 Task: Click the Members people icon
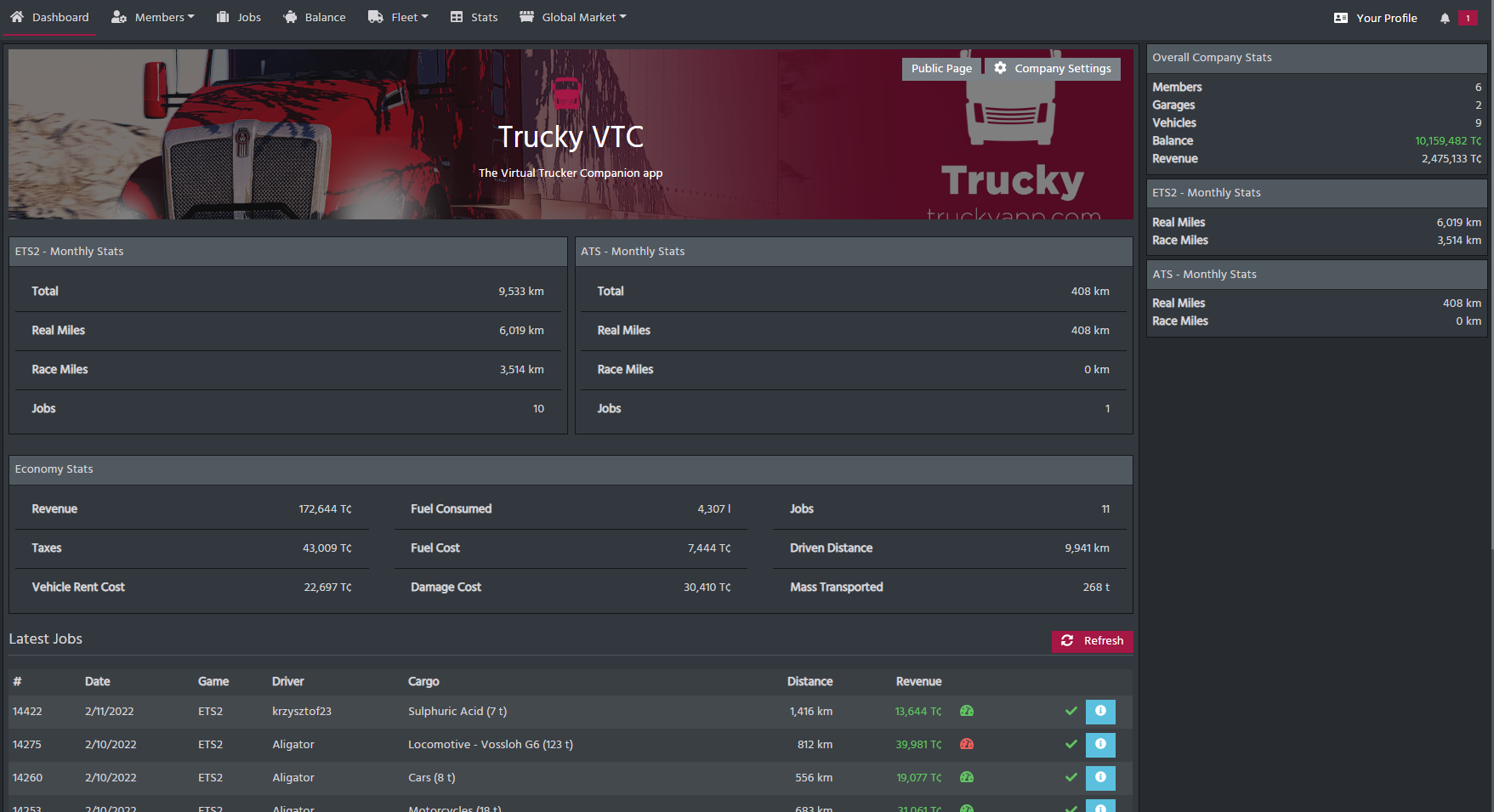(x=119, y=17)
